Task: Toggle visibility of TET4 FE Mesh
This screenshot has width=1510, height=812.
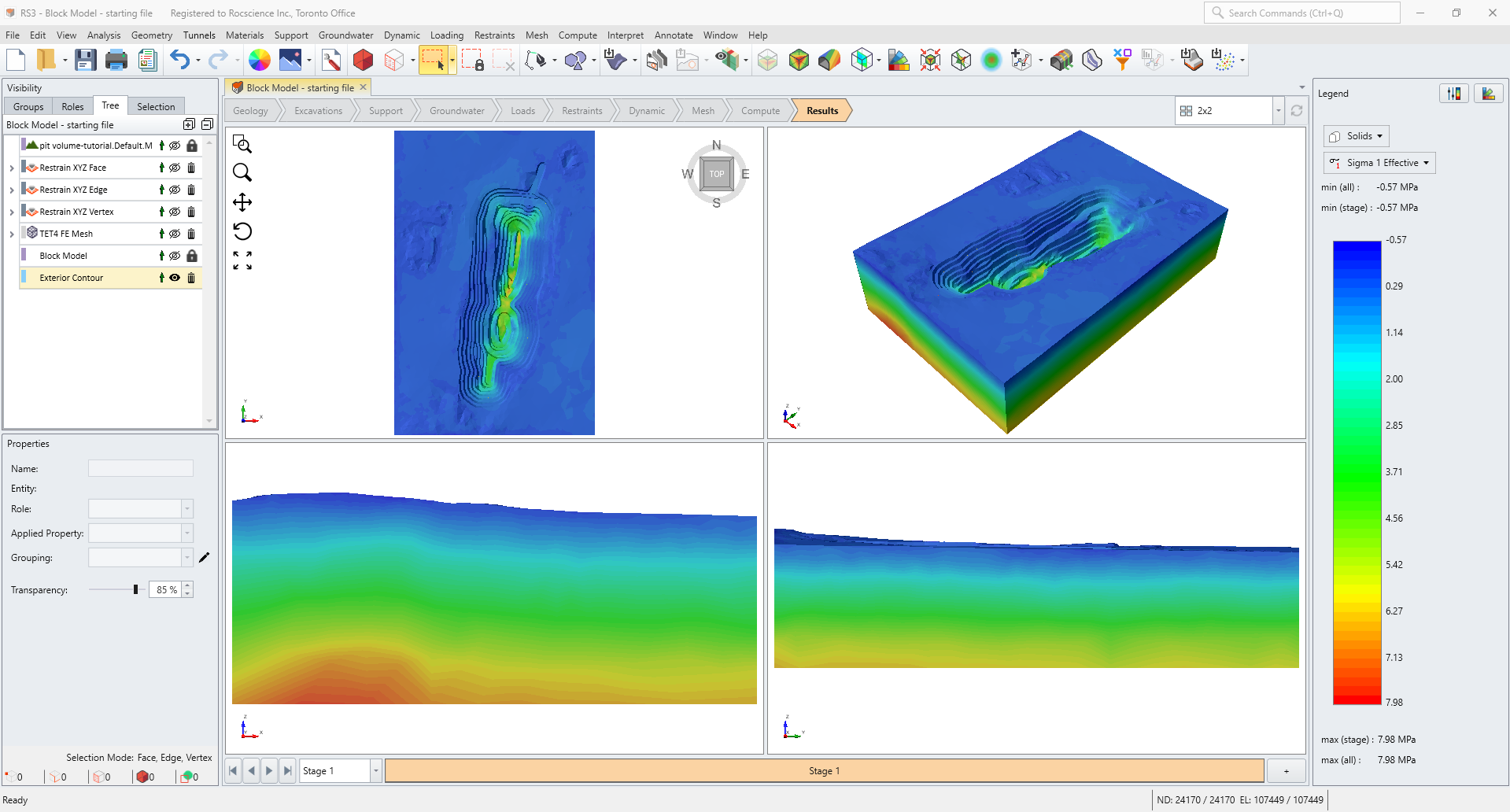Action: [175, 234]
